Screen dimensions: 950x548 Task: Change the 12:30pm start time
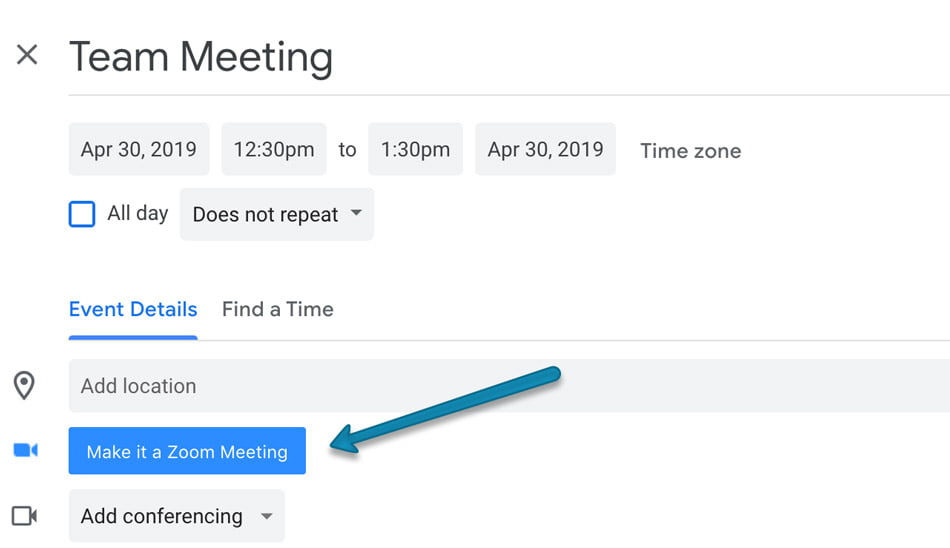coord(274,149)
